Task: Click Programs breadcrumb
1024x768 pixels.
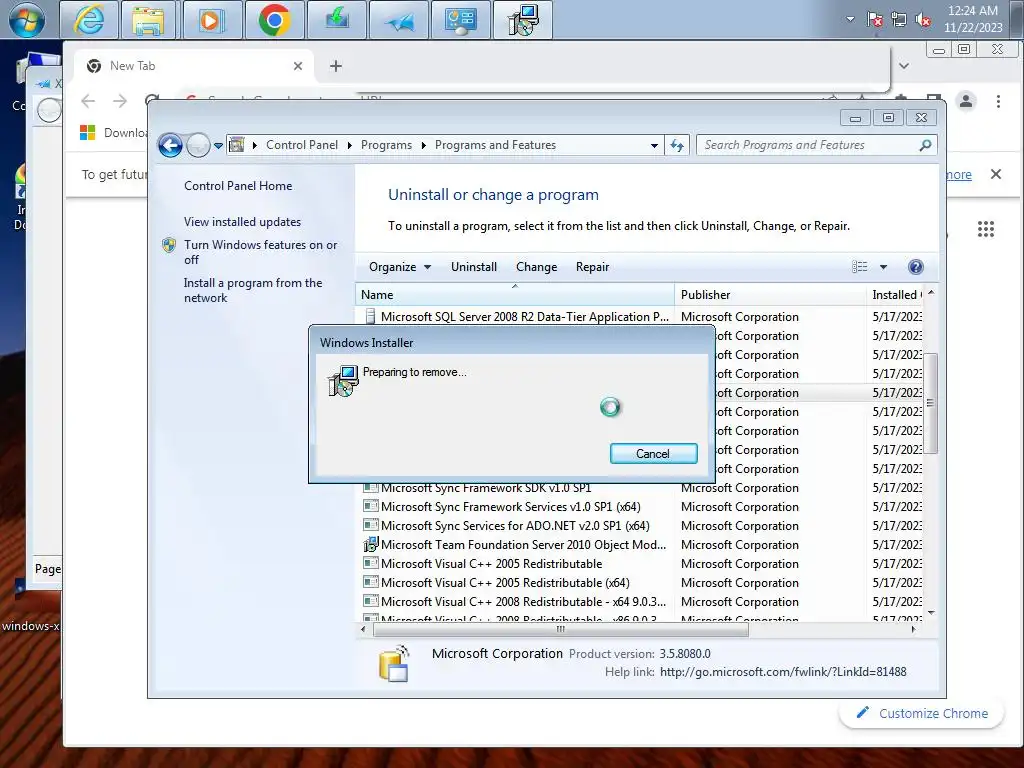Action: click(386, 145)
